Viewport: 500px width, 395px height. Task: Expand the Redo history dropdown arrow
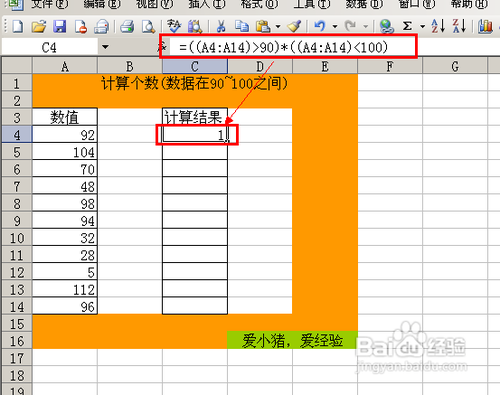365,26
